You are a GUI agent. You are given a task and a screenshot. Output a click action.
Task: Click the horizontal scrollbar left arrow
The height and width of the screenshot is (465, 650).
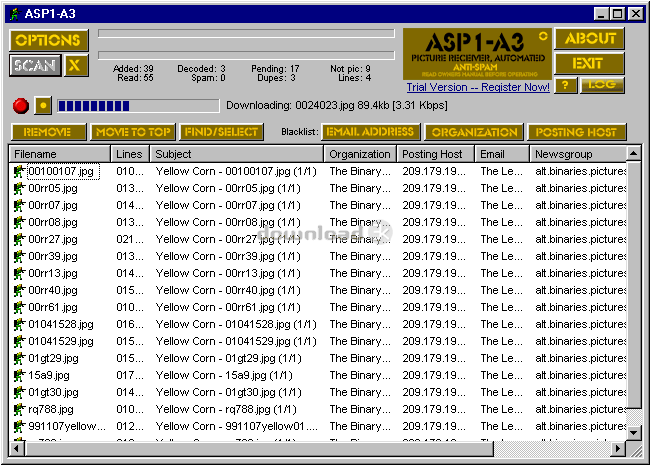point(17,448)
